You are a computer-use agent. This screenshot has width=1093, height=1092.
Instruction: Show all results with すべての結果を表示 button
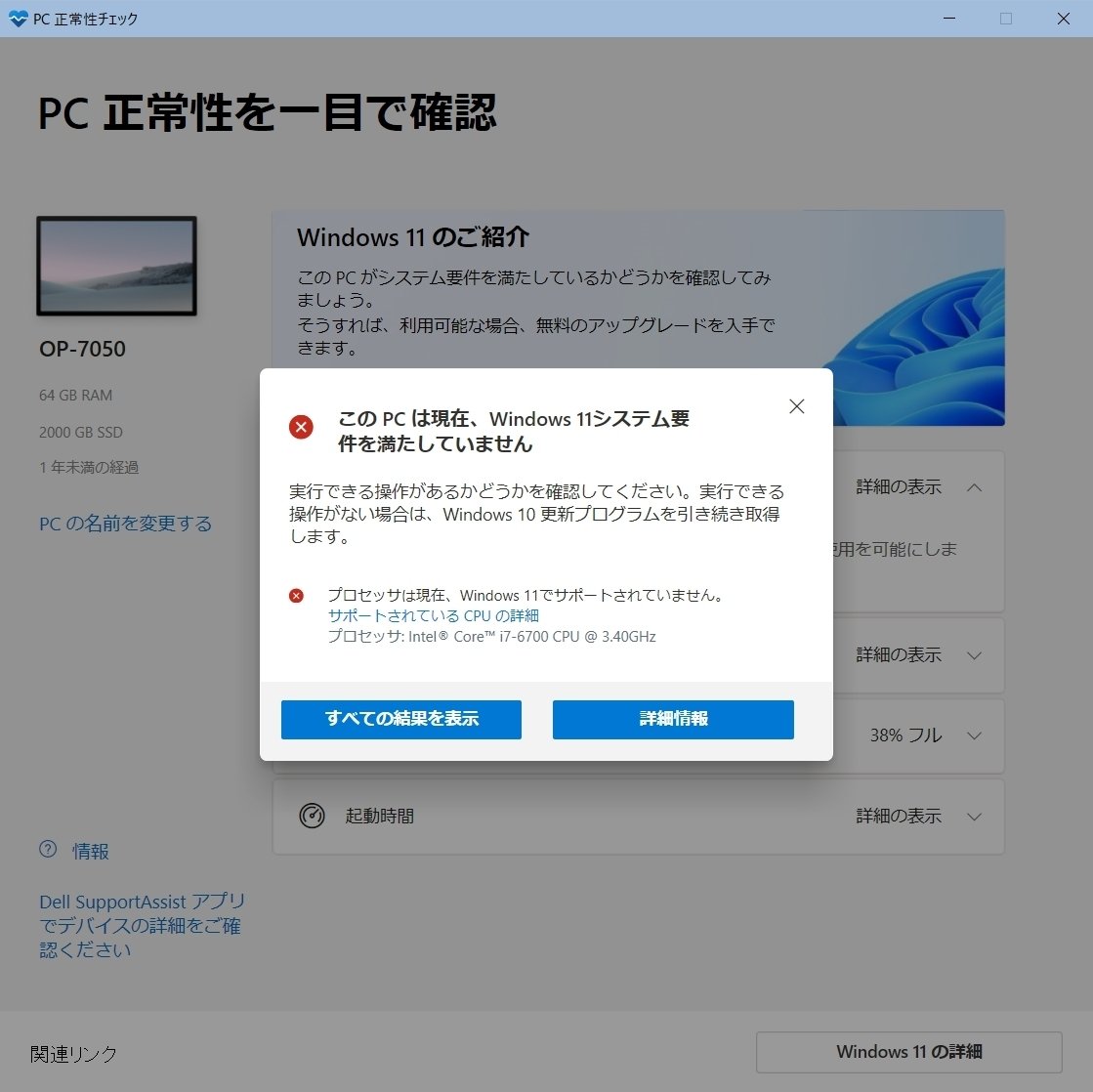point(401,719)
